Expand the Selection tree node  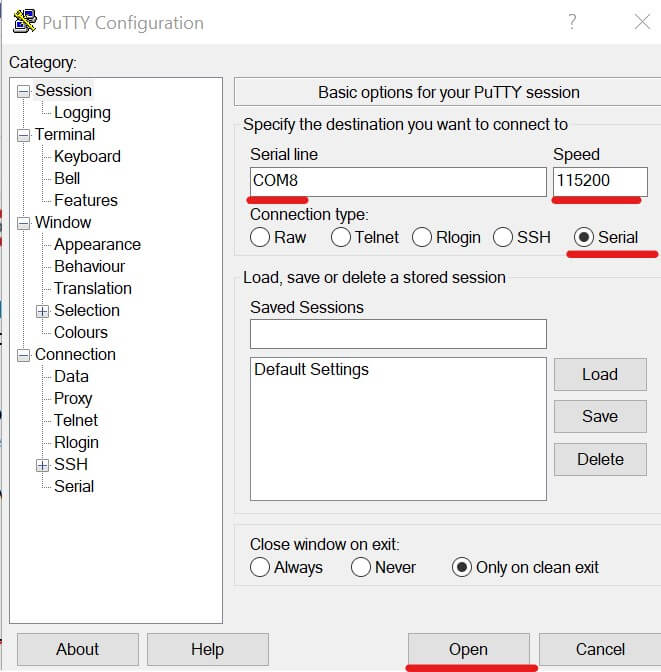click(x=42, y=311)
